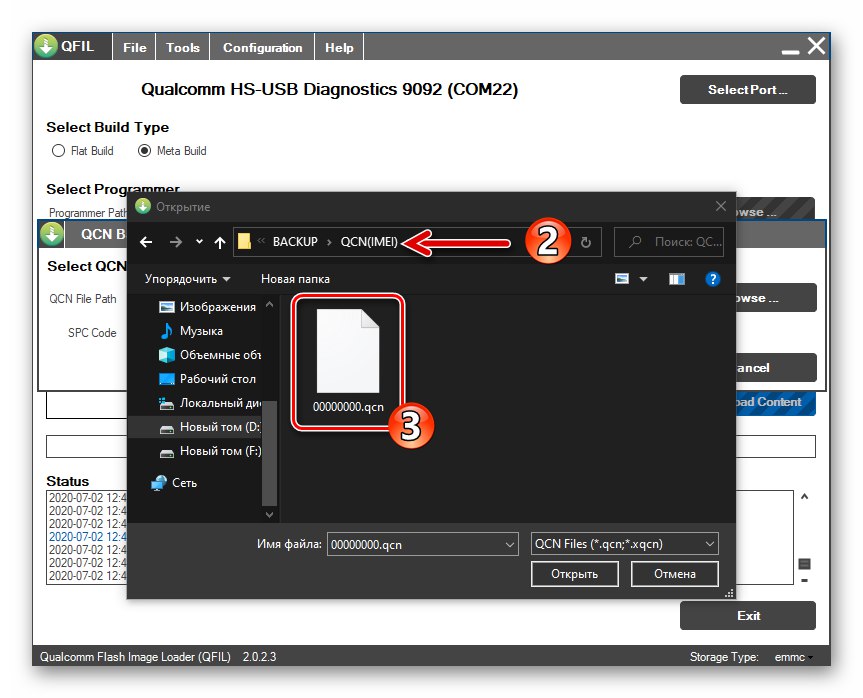
Task: Click the Новый том (F:) drive icon
Action: tap(166, 453)
